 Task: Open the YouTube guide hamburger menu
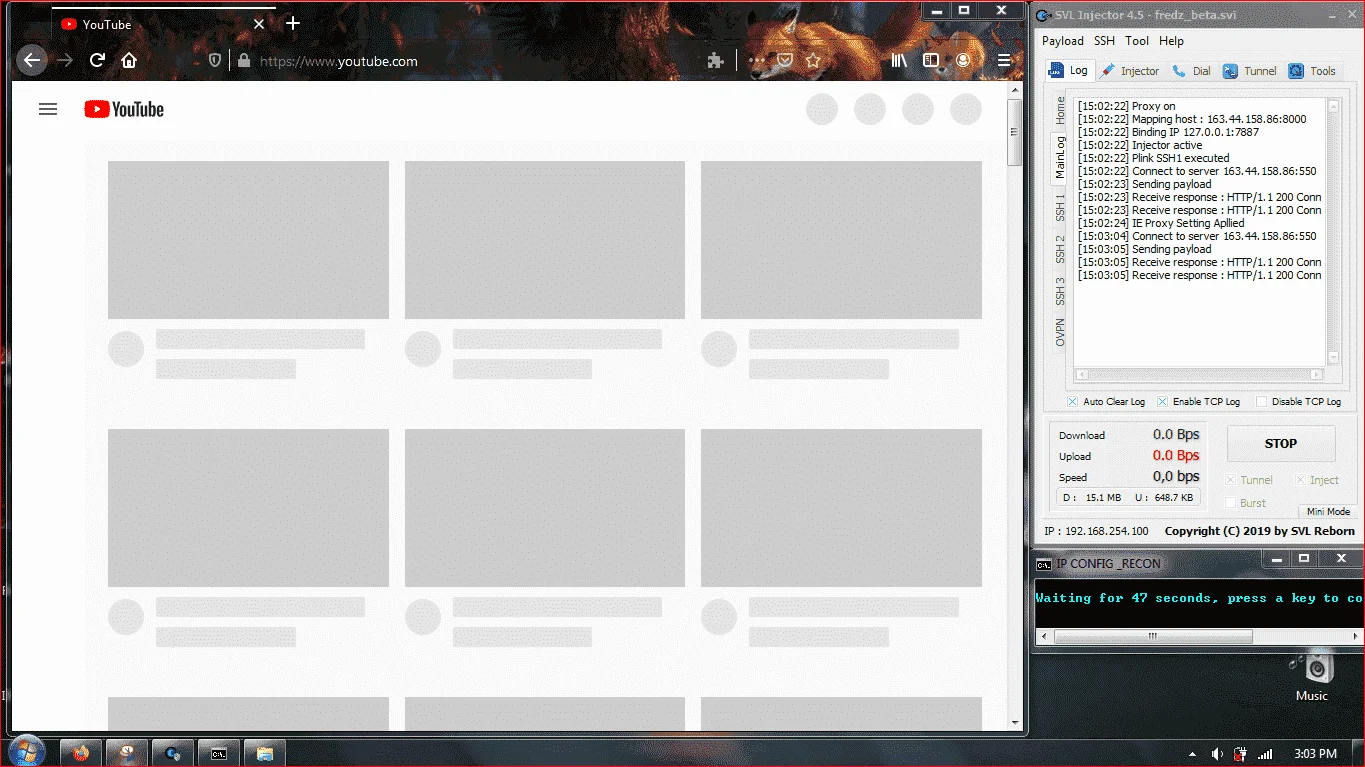[x=48, y=109]
